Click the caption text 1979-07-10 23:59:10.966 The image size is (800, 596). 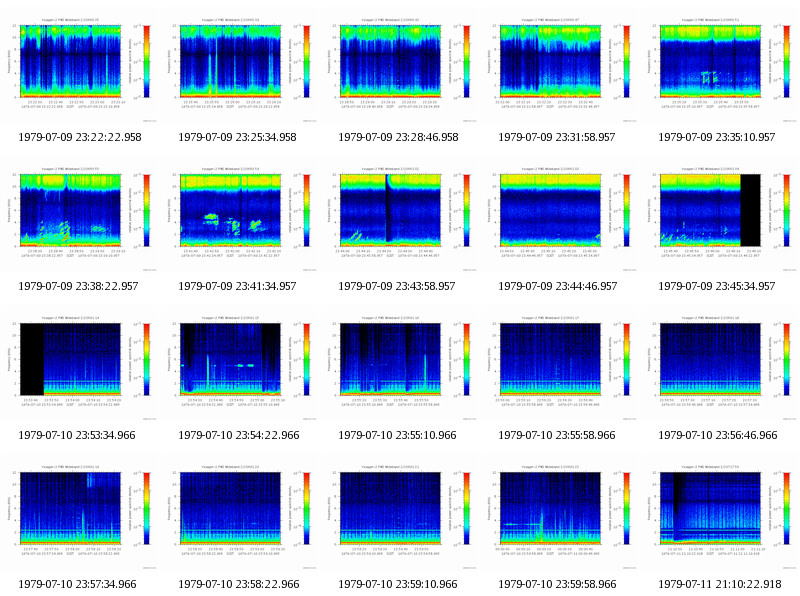tap(397, 584)
